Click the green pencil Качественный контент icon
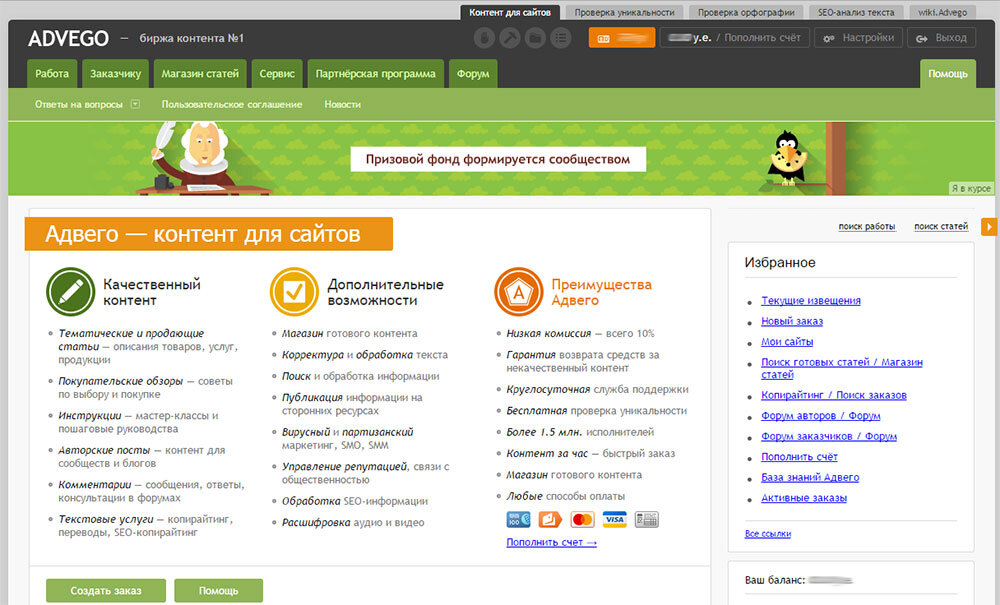Screen dimensions: 1000x605 [x=70, y=291]
